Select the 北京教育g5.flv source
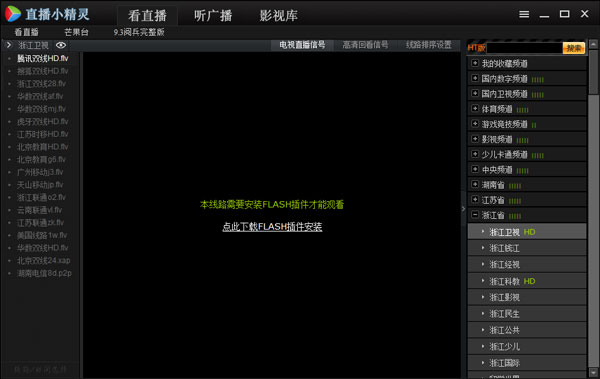The height and width of the screenshot is (379, 600). tap(41, 159)
